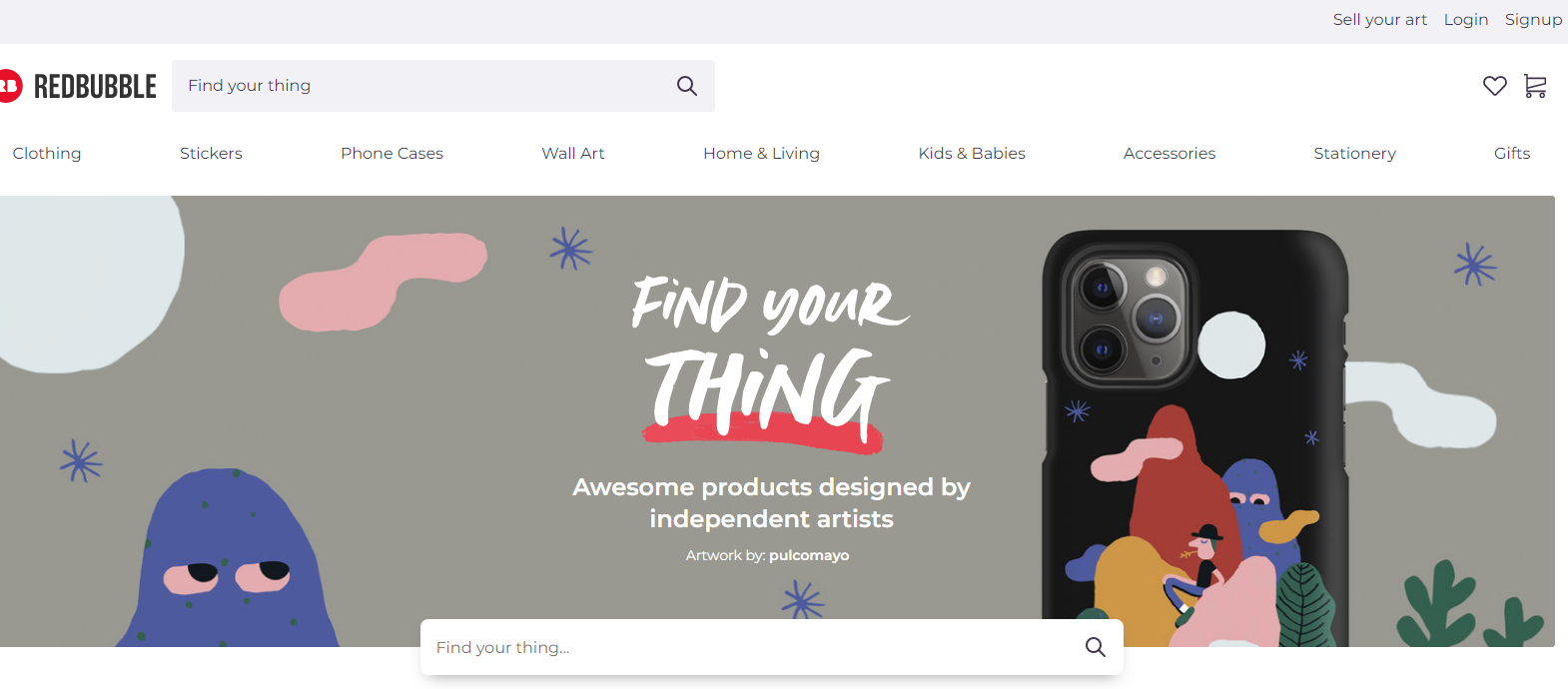Click the Signup link
The width and height of the screenshot is (1568, 689).
tap(1533, 20)
